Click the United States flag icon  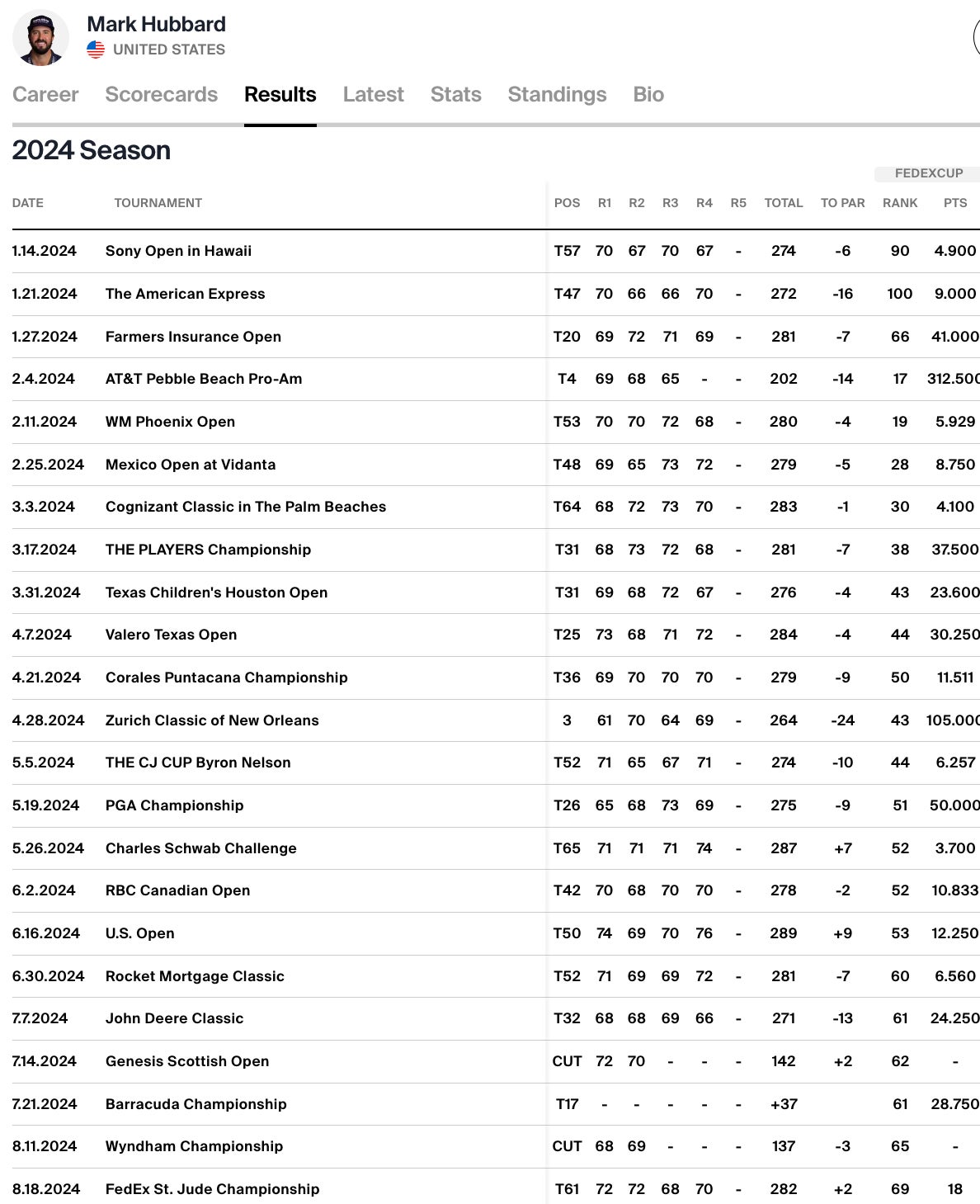[x=96, y=50]
